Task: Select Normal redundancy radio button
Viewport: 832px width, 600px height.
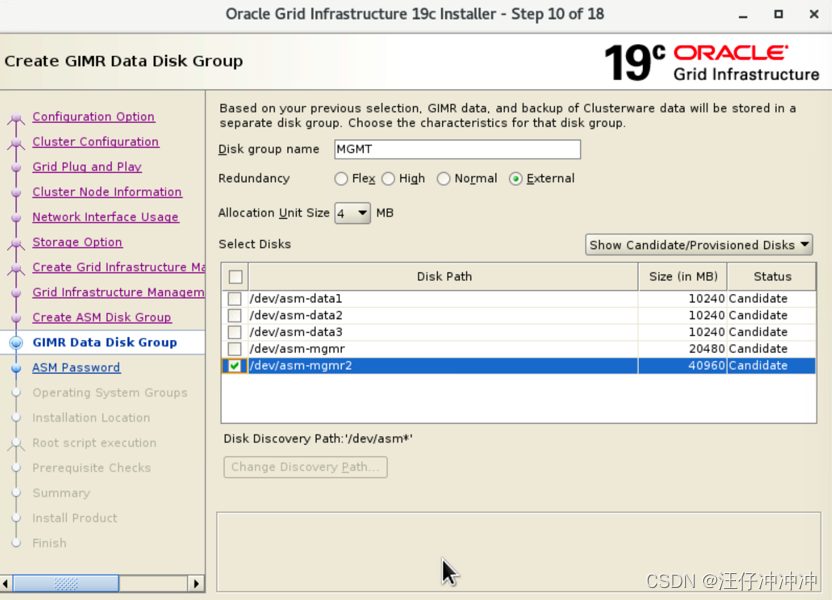Action: (444, 179)
